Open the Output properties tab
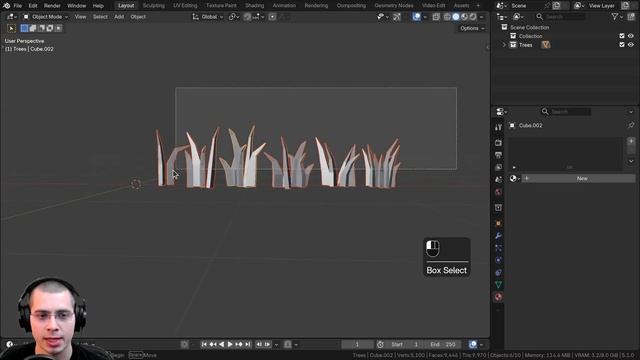 pyautogui.click(x=498, y=155)
